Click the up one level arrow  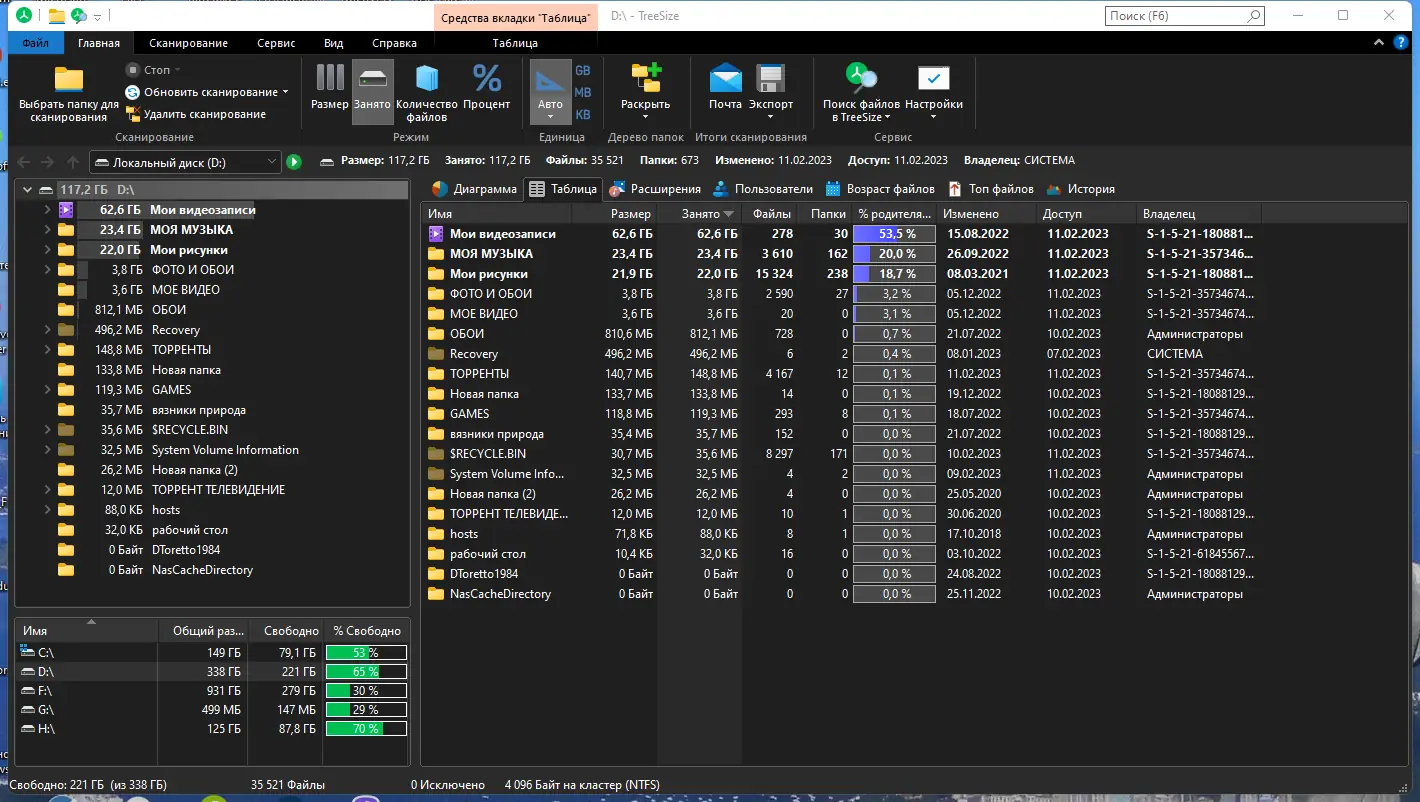pos(73,161)
